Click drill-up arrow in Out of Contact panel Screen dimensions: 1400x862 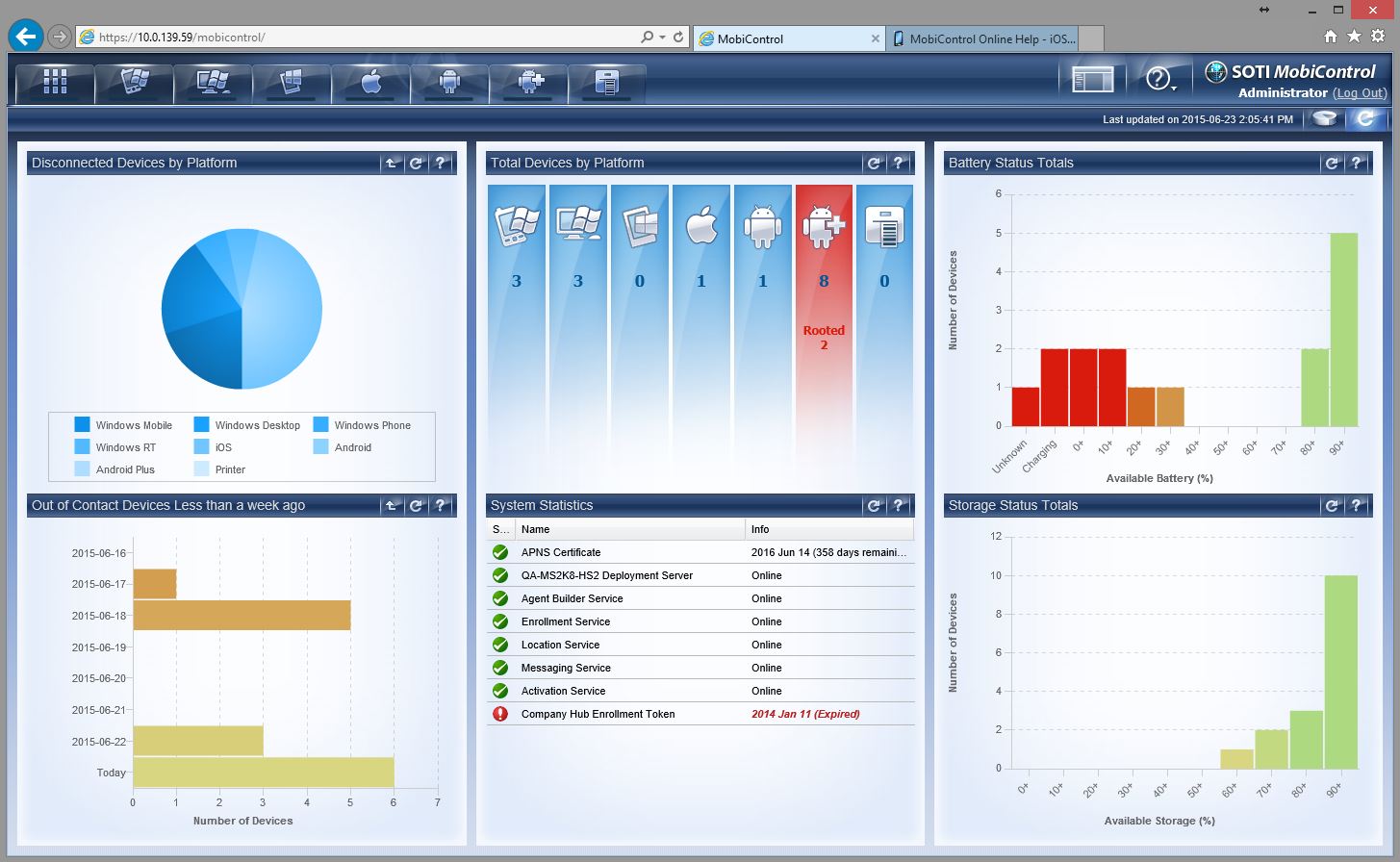393,505
